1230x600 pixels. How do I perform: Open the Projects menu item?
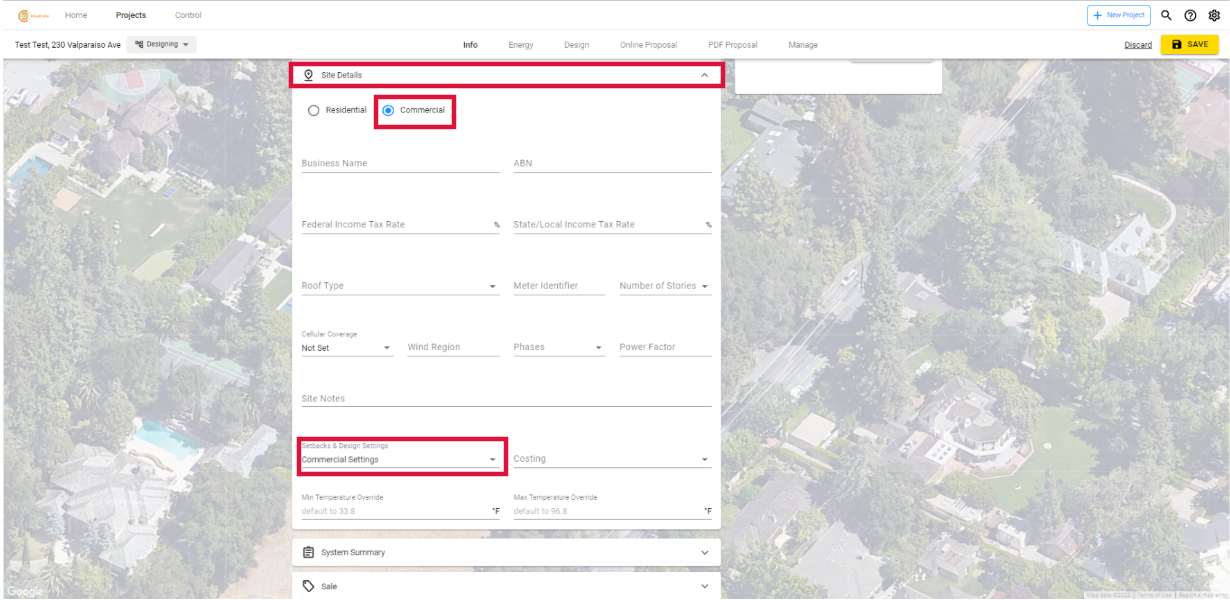click(x=131, y=15)
